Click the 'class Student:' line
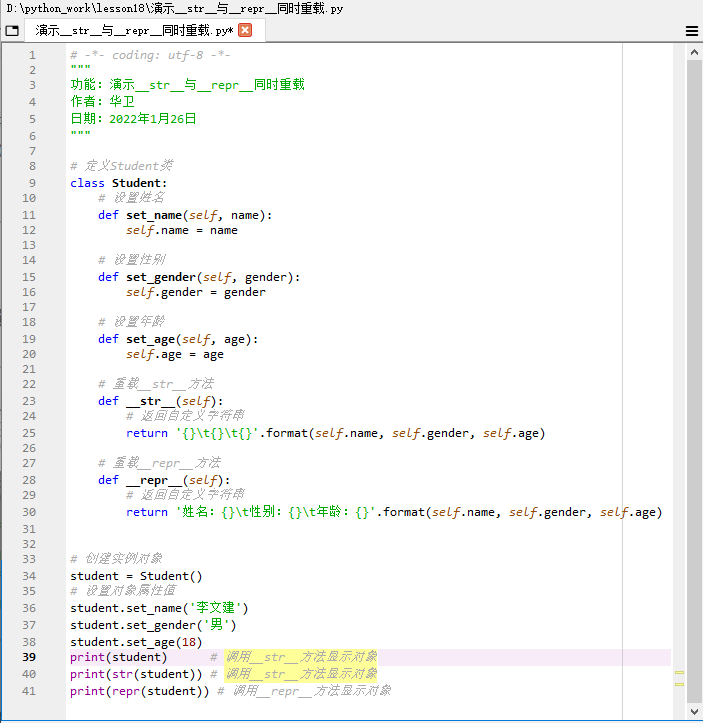The image size is (703, 723). pyautogui.click(x=118, y=183)
